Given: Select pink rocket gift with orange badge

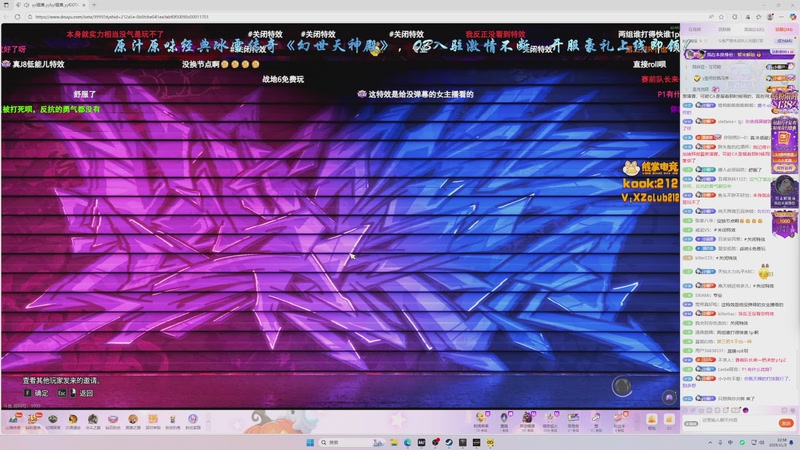Looking at the screenshot, I should pyautogui.click(x=619, y=420).
